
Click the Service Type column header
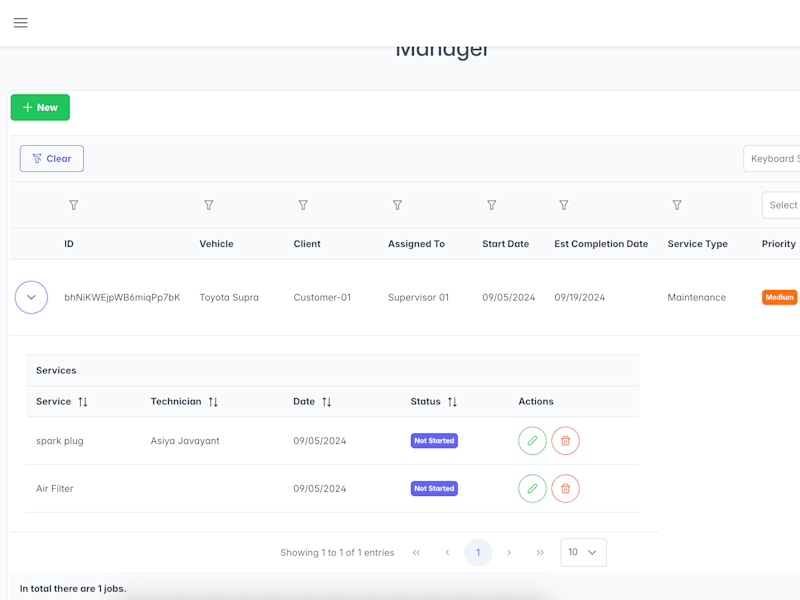(697, 244)
